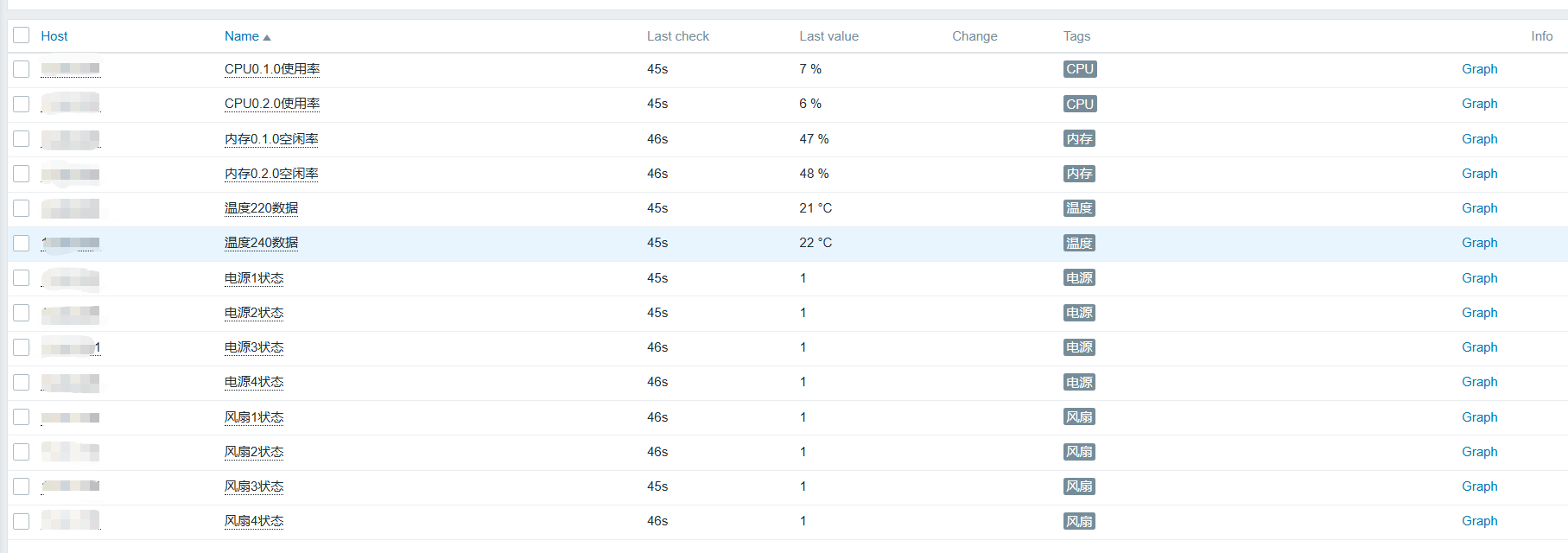
Task: Open the 电源3状态 item name
Action: [x=254, y=347]
